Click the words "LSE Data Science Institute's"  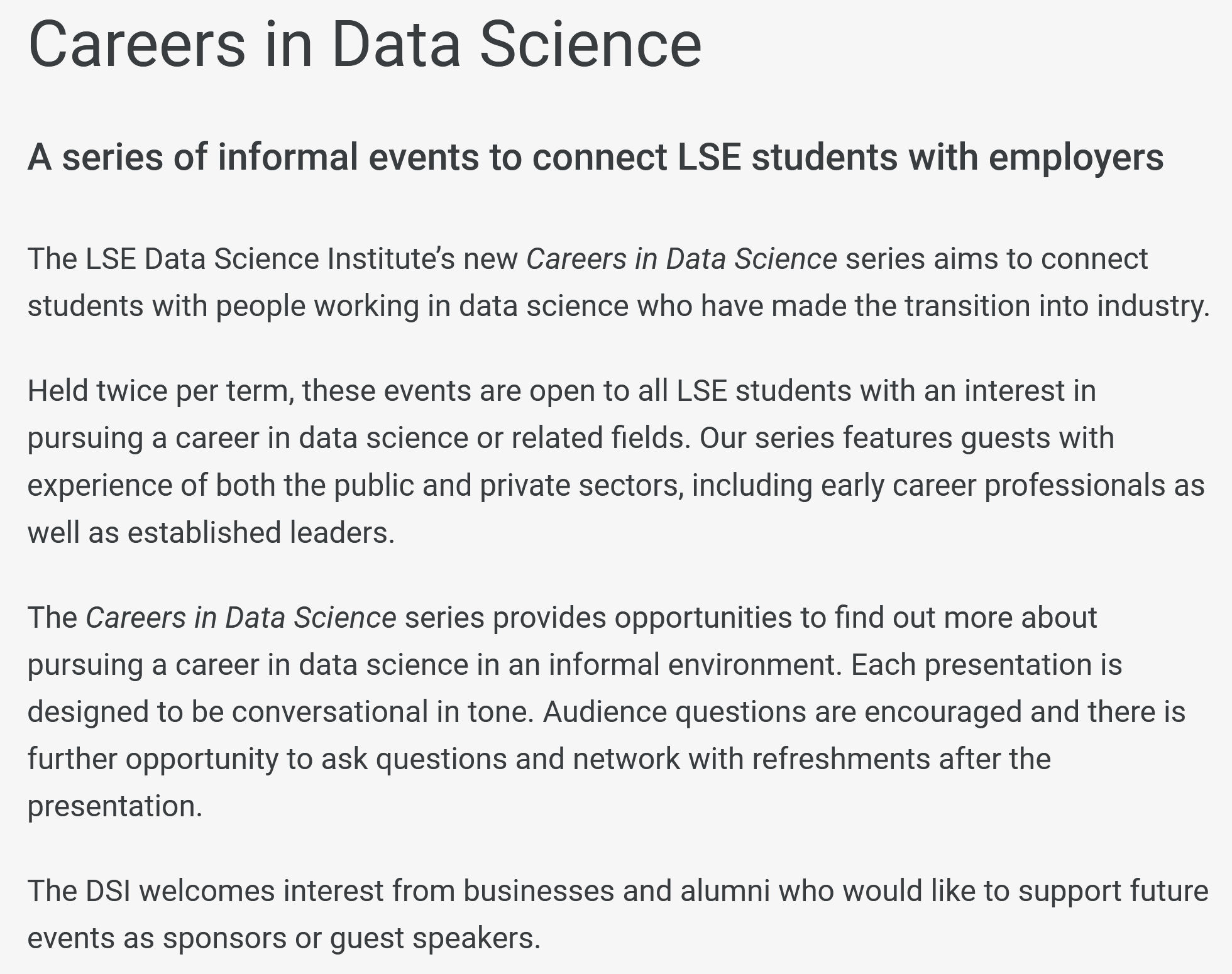[x=270, y=259]
